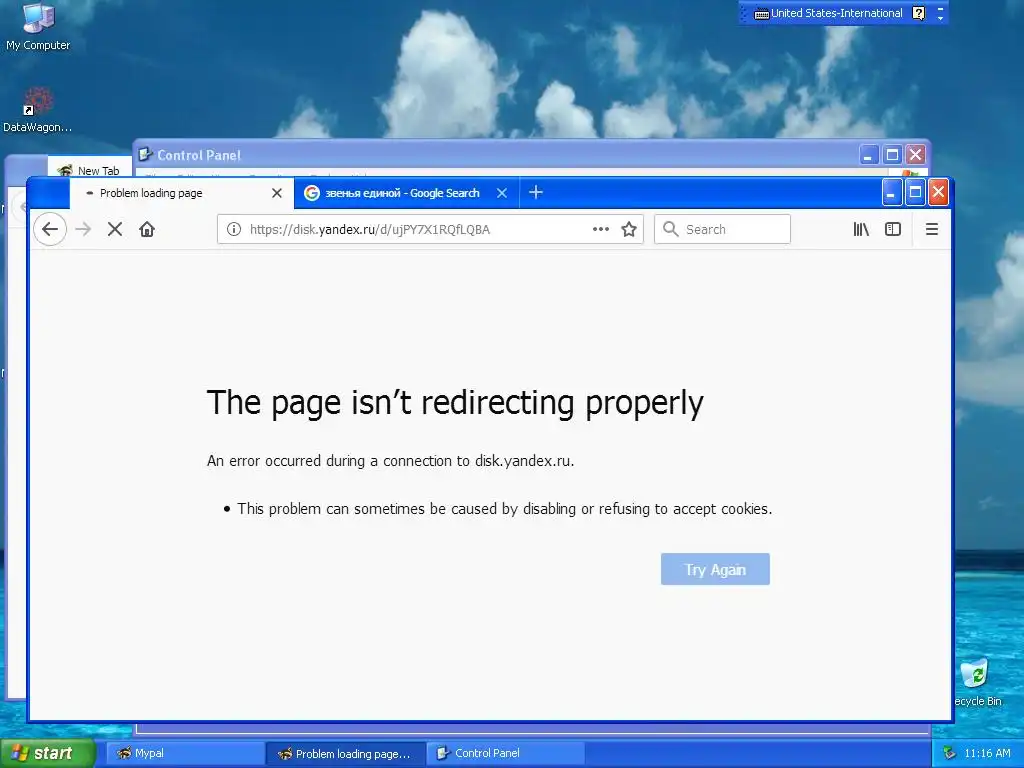The image size is (1024, 768).
Task: Close the Google Search tab
Action: [x=502, y=193]
